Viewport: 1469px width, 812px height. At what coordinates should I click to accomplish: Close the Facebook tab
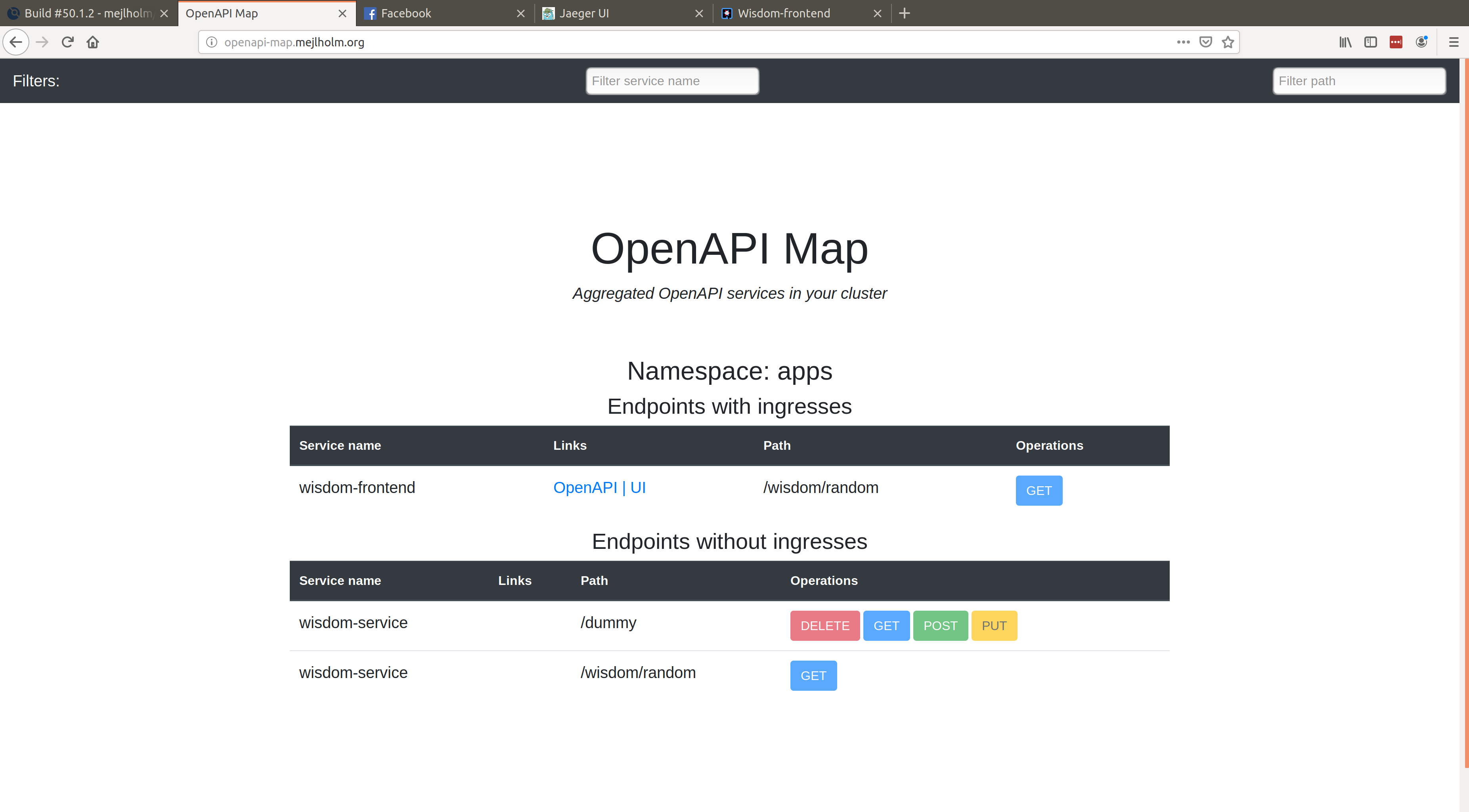(520, 13)
